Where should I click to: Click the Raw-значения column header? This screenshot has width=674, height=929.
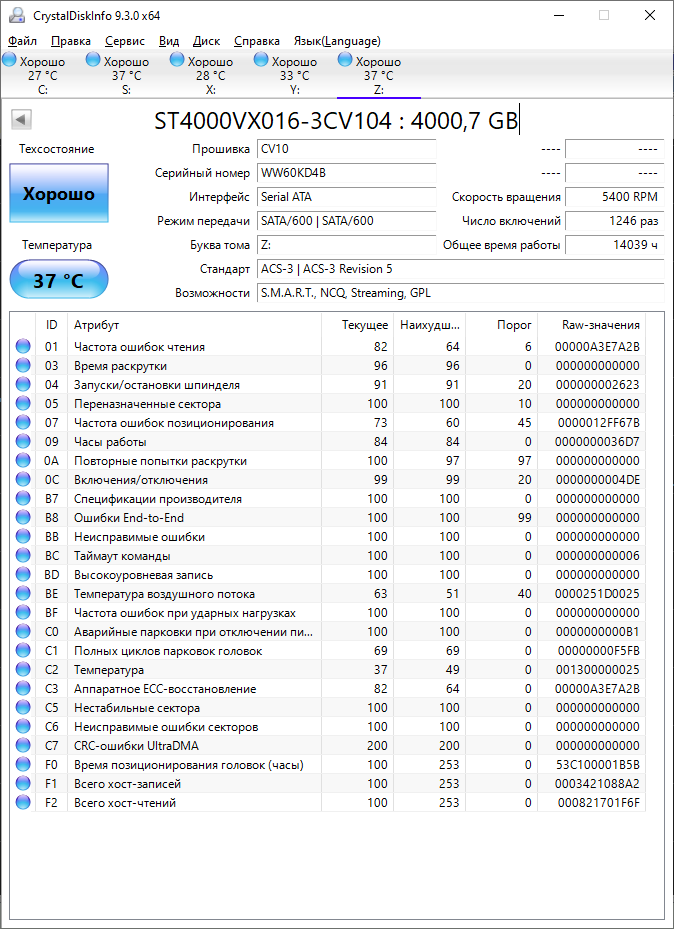pos(601,325)
